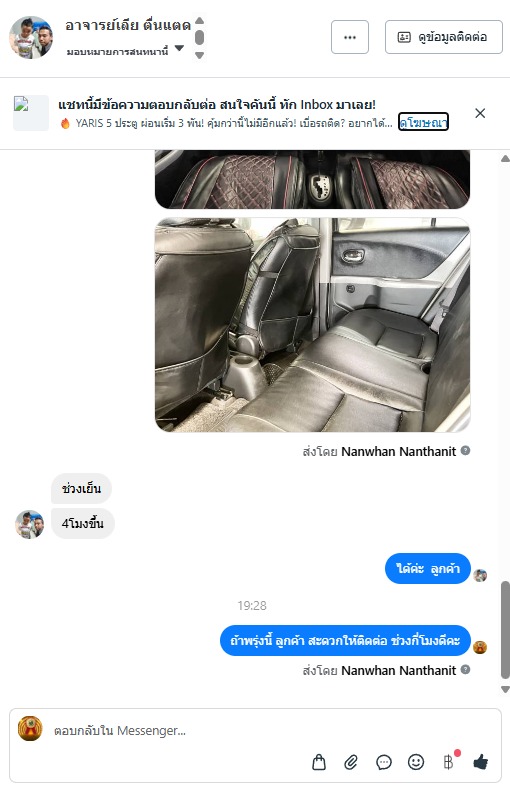This screenshot has width=510, height=788.
Task: Click the info icon beside bottom Nanwhan Nanthanit
Action: coord(466,669)
